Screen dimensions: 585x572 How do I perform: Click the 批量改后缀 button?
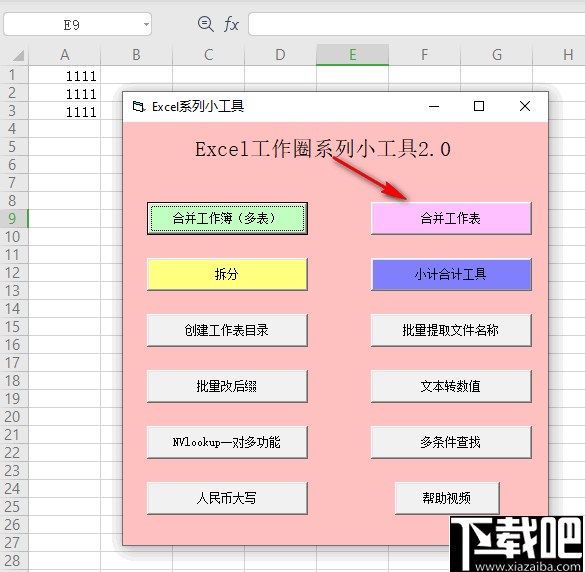[x=227, y=386]
